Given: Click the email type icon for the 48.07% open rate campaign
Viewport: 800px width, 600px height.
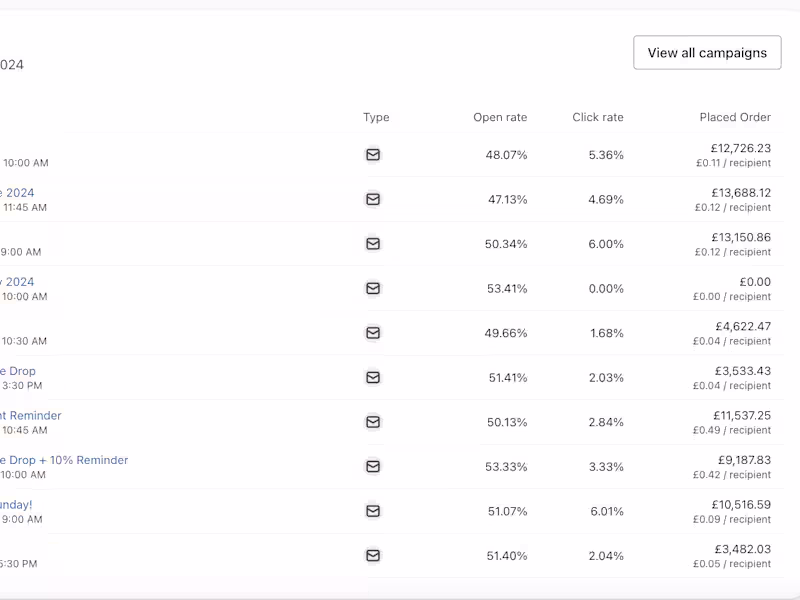Looking at the screenshot, I should 373,155.
